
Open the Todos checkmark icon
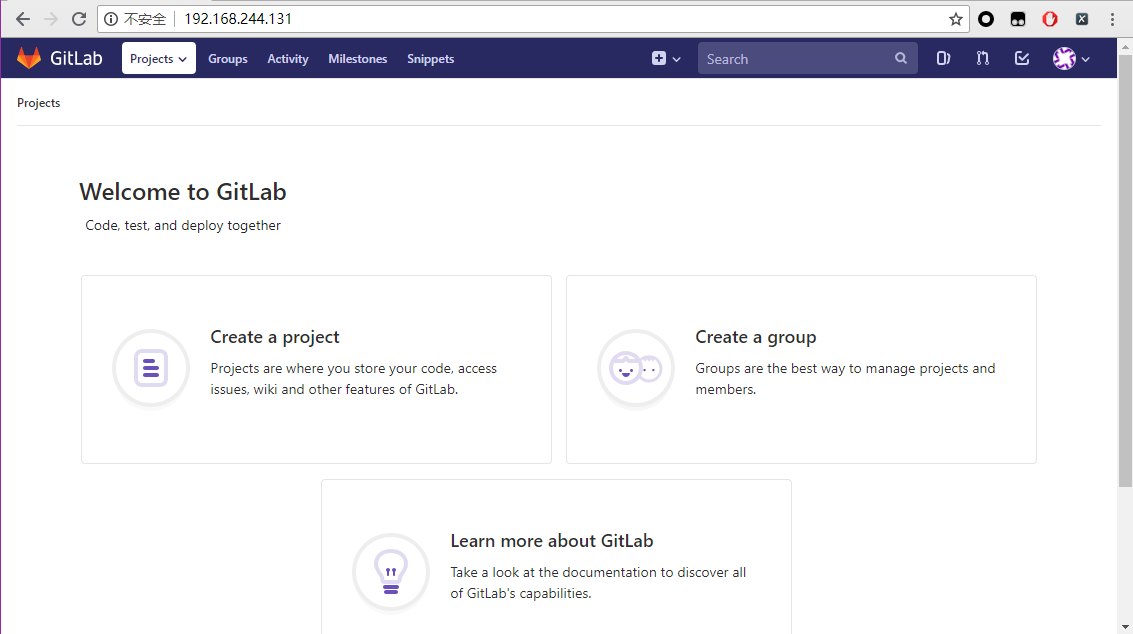tap(1022, 59)
